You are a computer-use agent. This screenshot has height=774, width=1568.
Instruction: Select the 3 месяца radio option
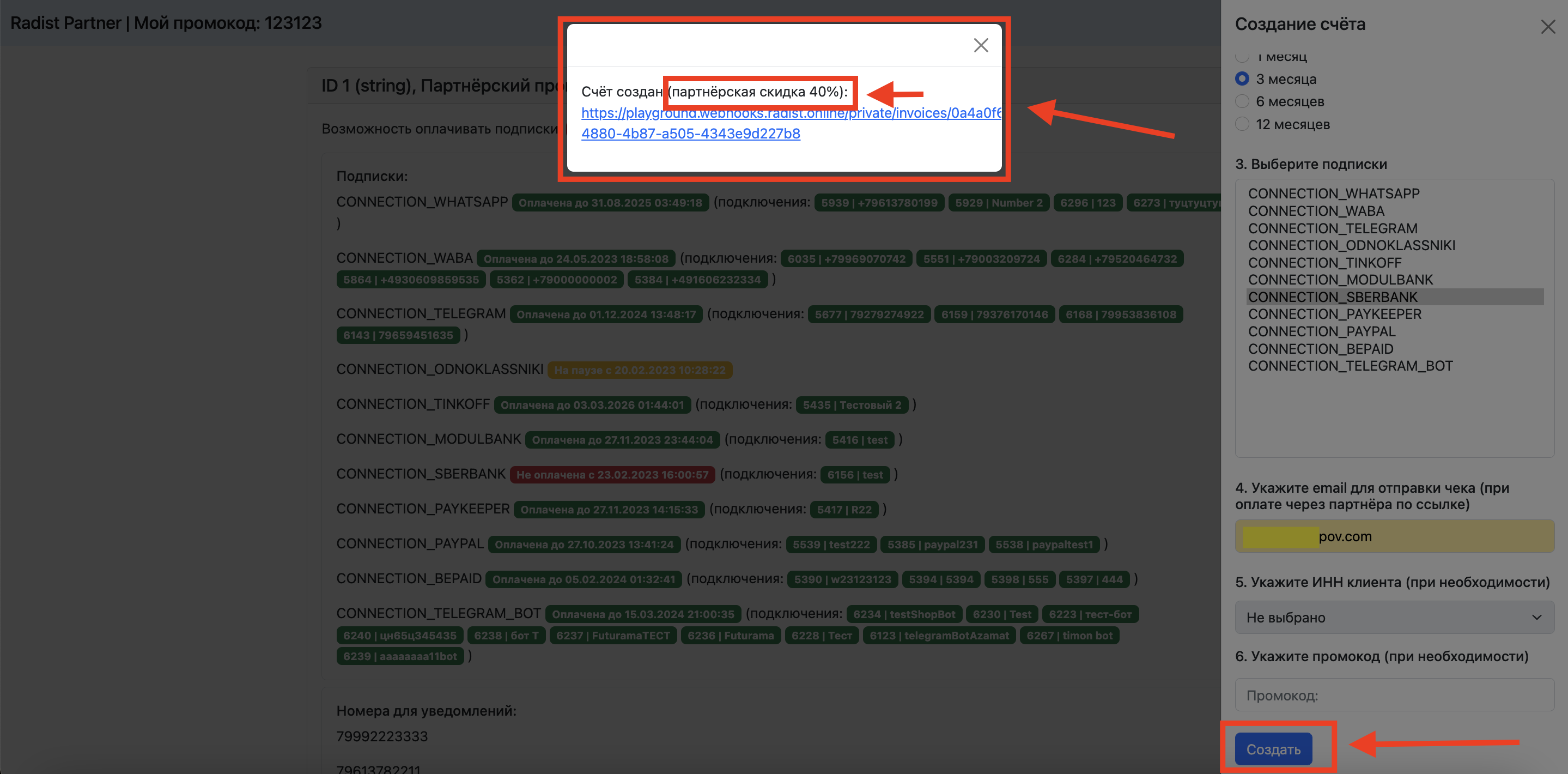1242,79
